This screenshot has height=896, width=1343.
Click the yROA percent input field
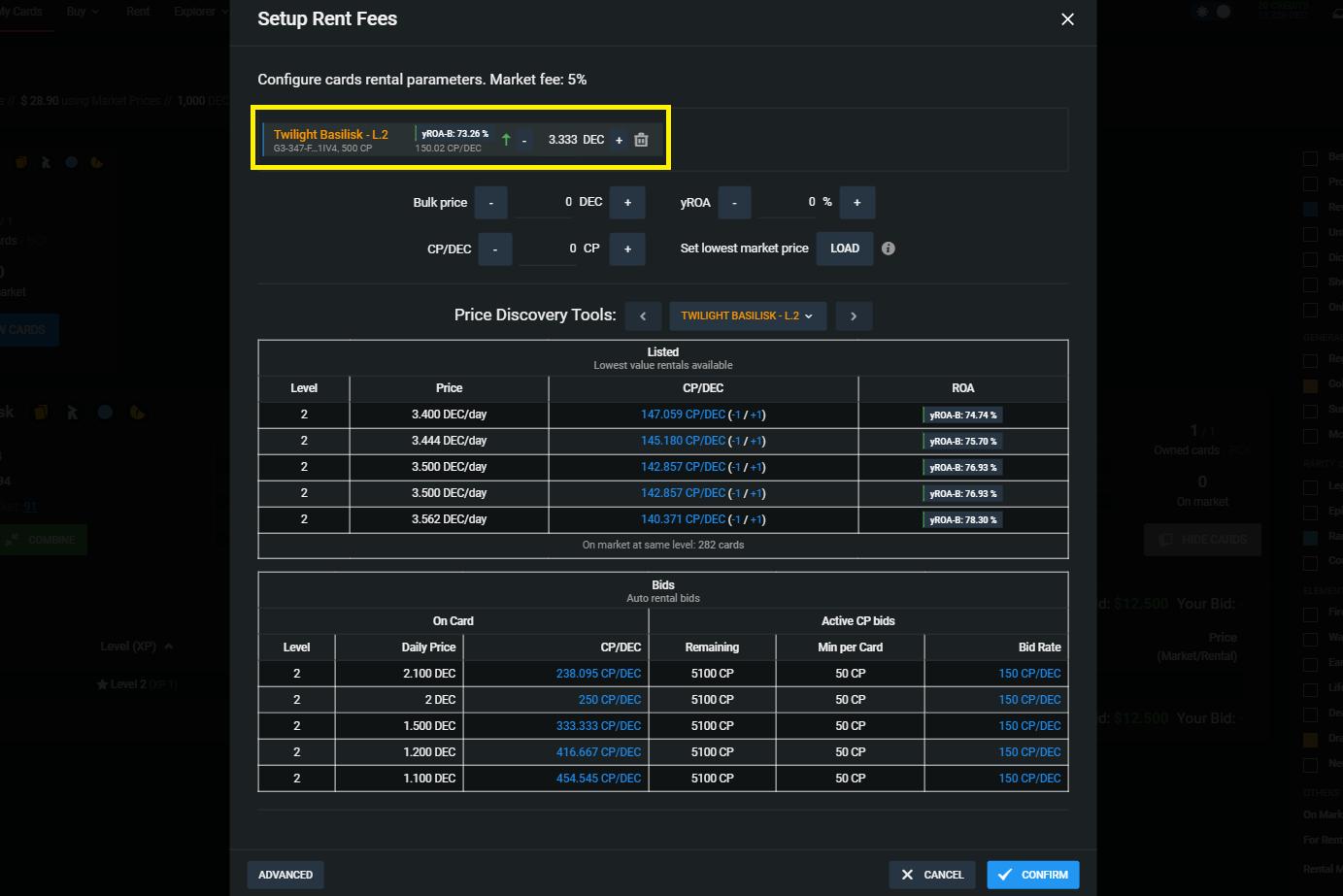pos(788,202)
